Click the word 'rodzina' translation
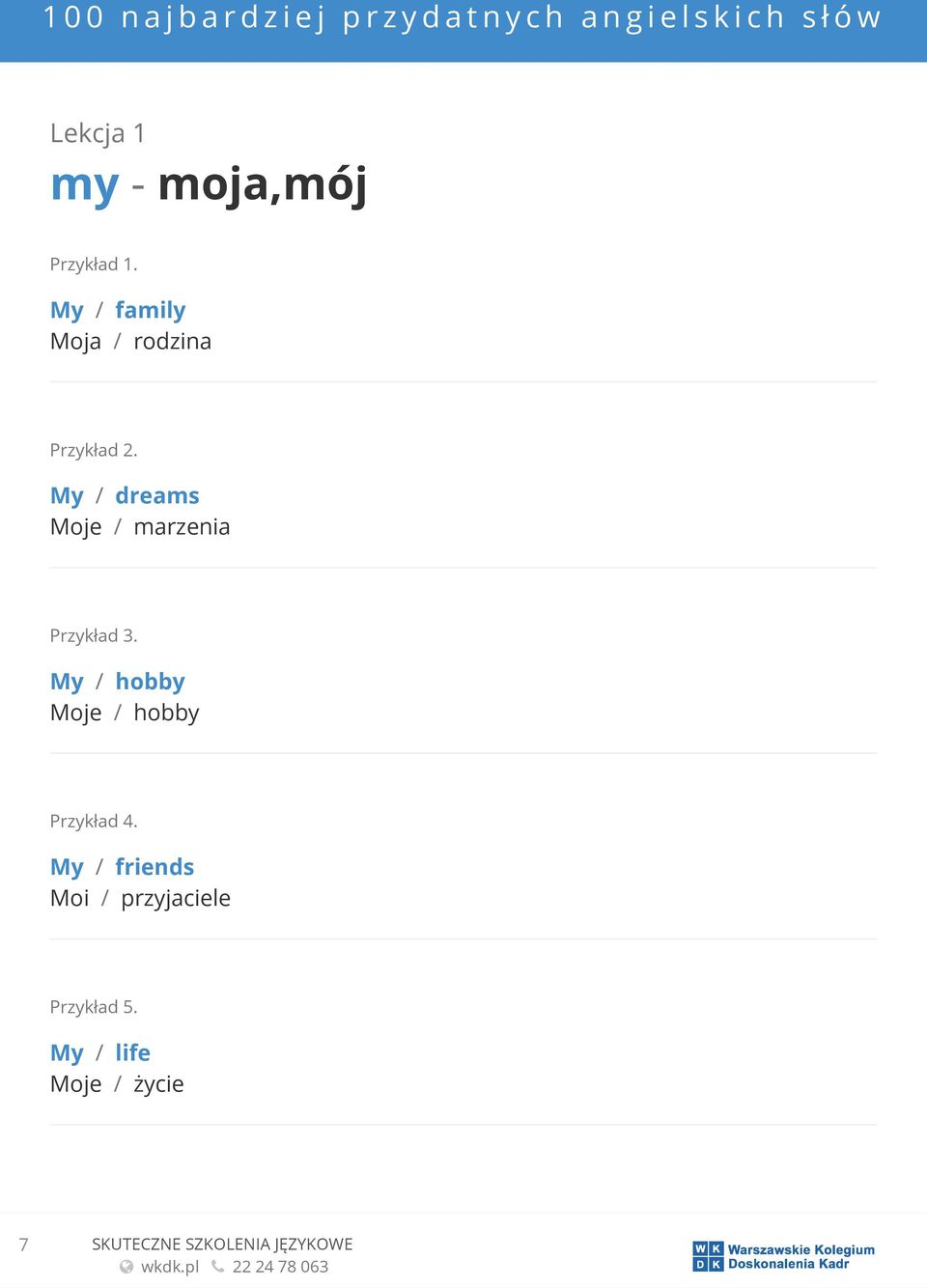The image size is (927, 1288). pyautogui.click(x=172, y=342)
